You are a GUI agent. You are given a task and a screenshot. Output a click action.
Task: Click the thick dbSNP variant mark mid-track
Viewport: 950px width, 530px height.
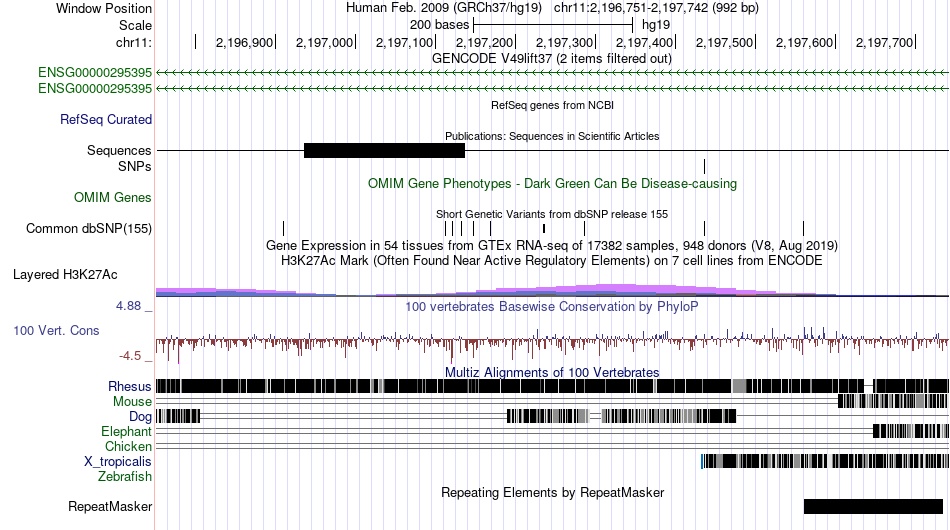pos(544,228)
